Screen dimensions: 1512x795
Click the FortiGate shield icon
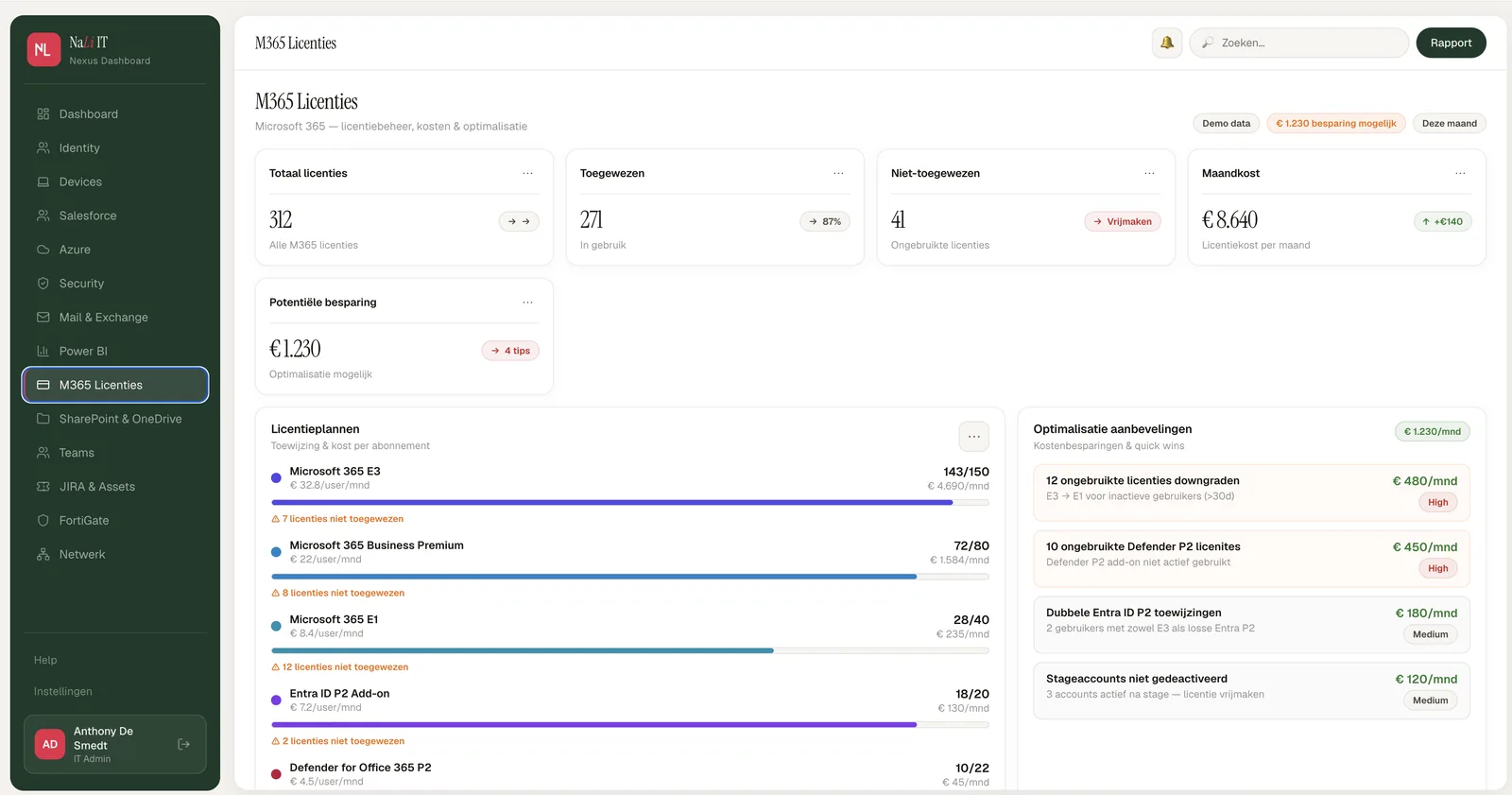(43, 521)
